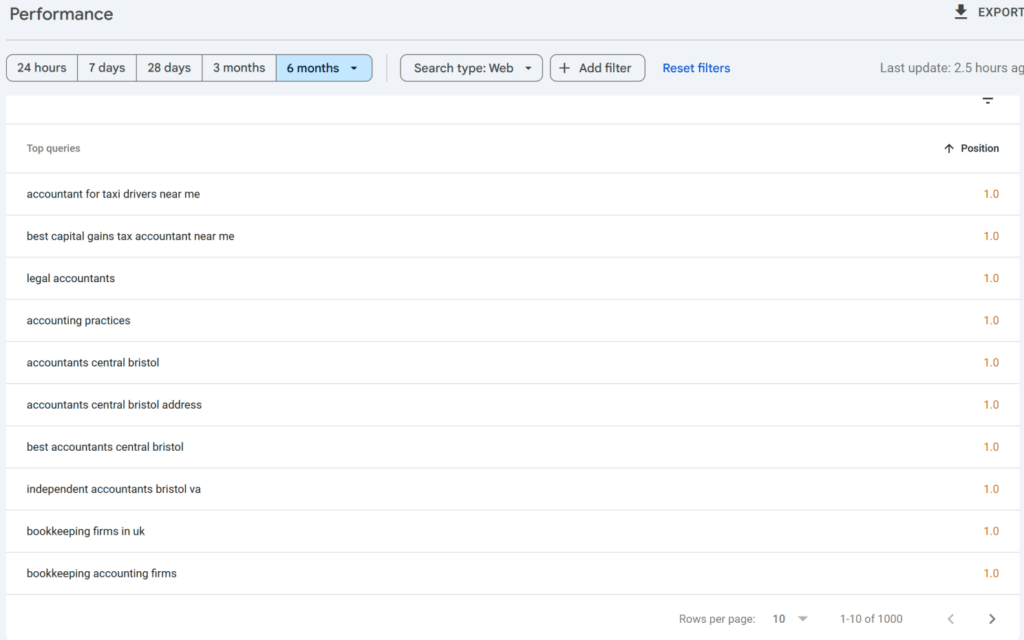Screen dimensions: 1024x640
Task: Open the table filter rows icon
Action: click(987, 100)
